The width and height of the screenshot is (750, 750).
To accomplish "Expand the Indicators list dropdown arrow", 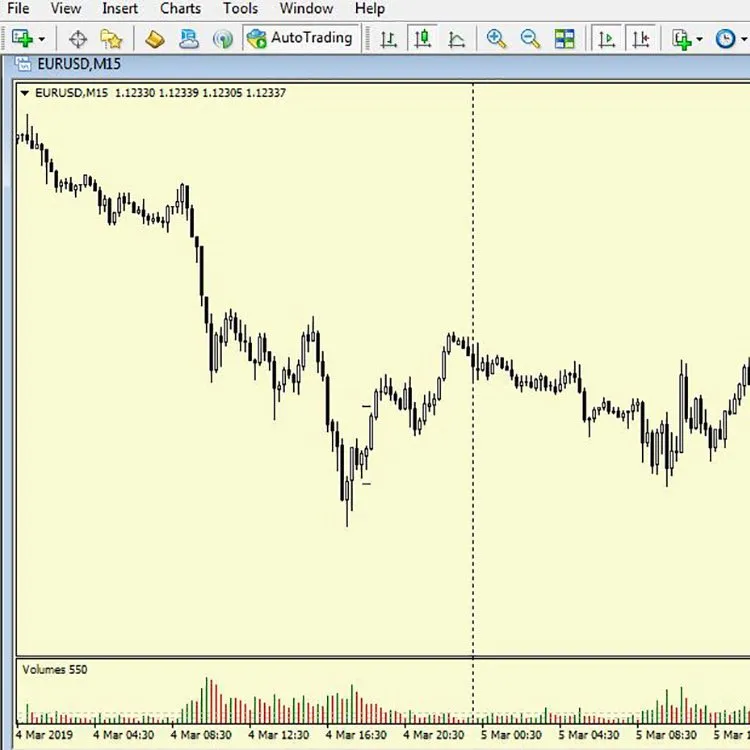I will coord(699,40).
